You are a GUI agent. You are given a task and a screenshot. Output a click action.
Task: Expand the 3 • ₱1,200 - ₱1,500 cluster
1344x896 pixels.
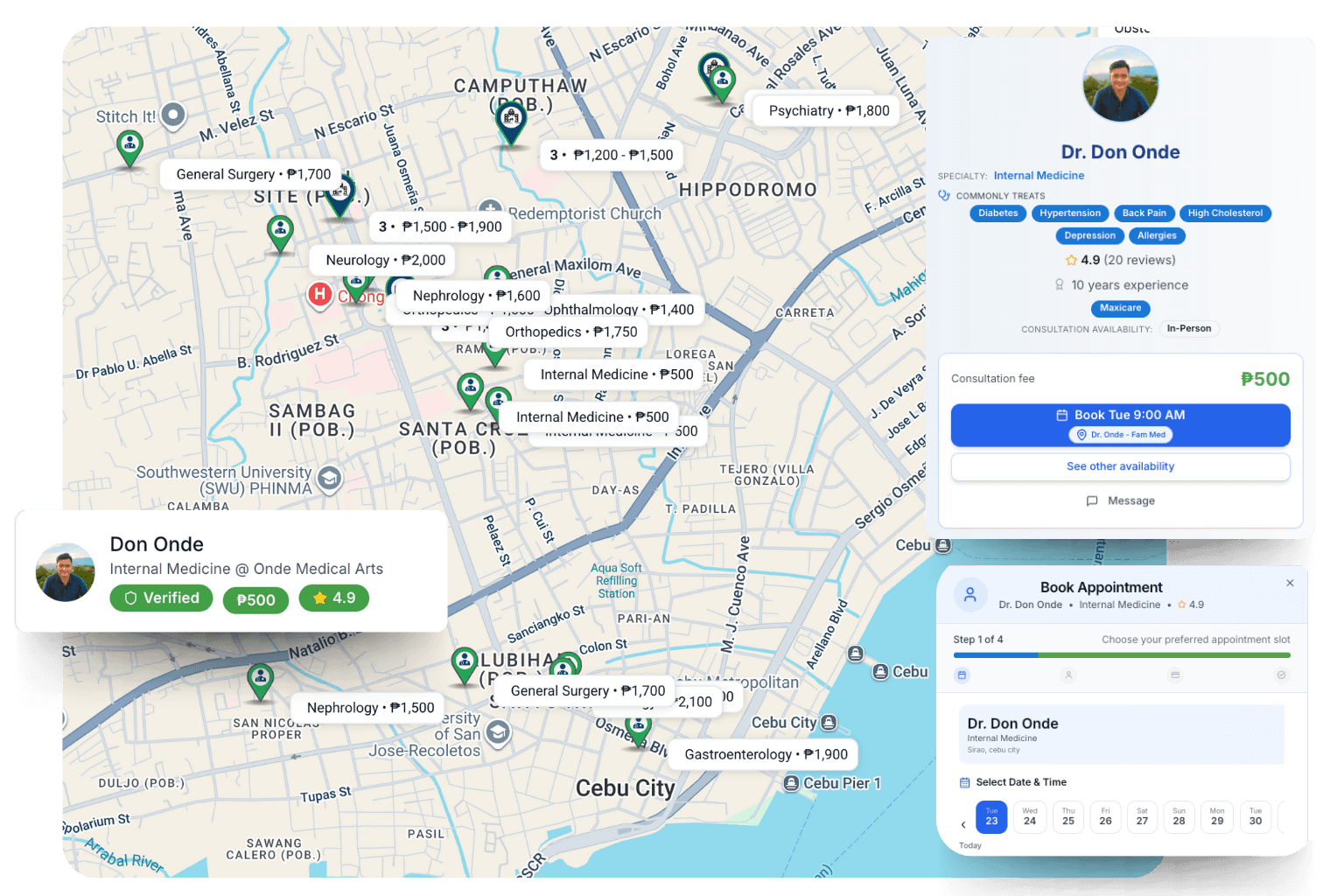(611, 155)
